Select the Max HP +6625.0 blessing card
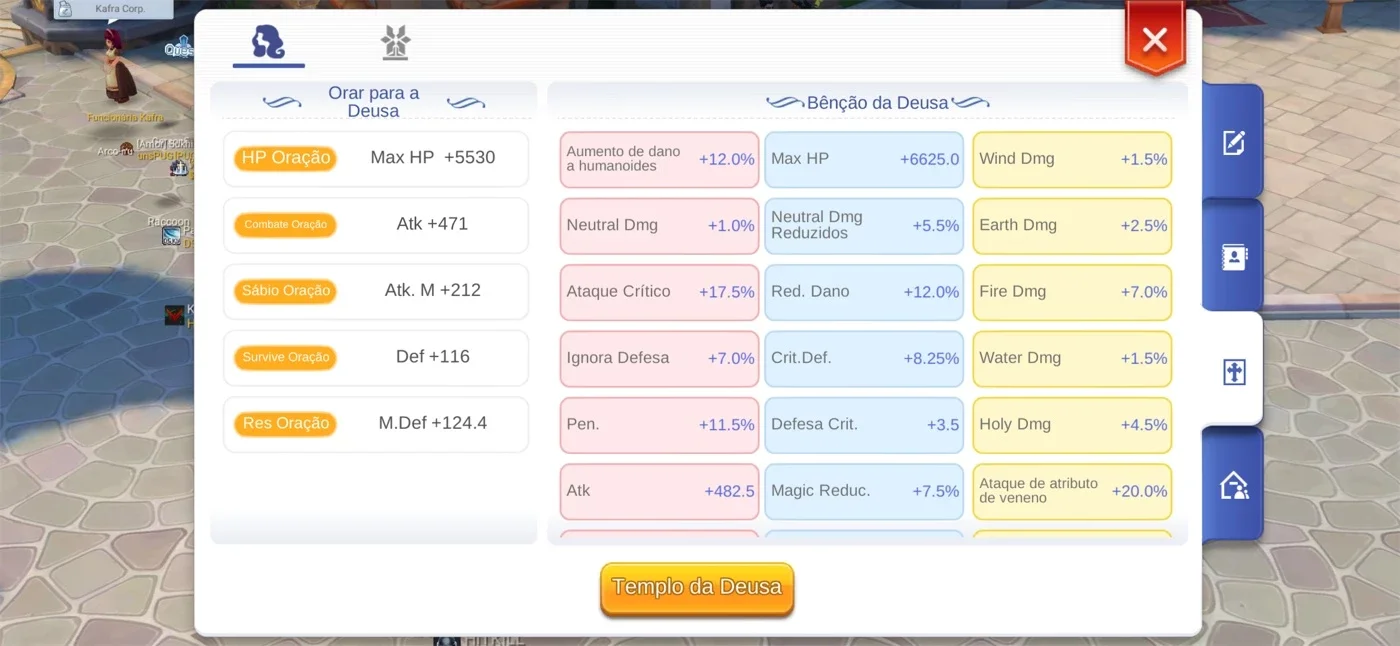This screenshot has height=646, width=1400. [x=865, y=159]
